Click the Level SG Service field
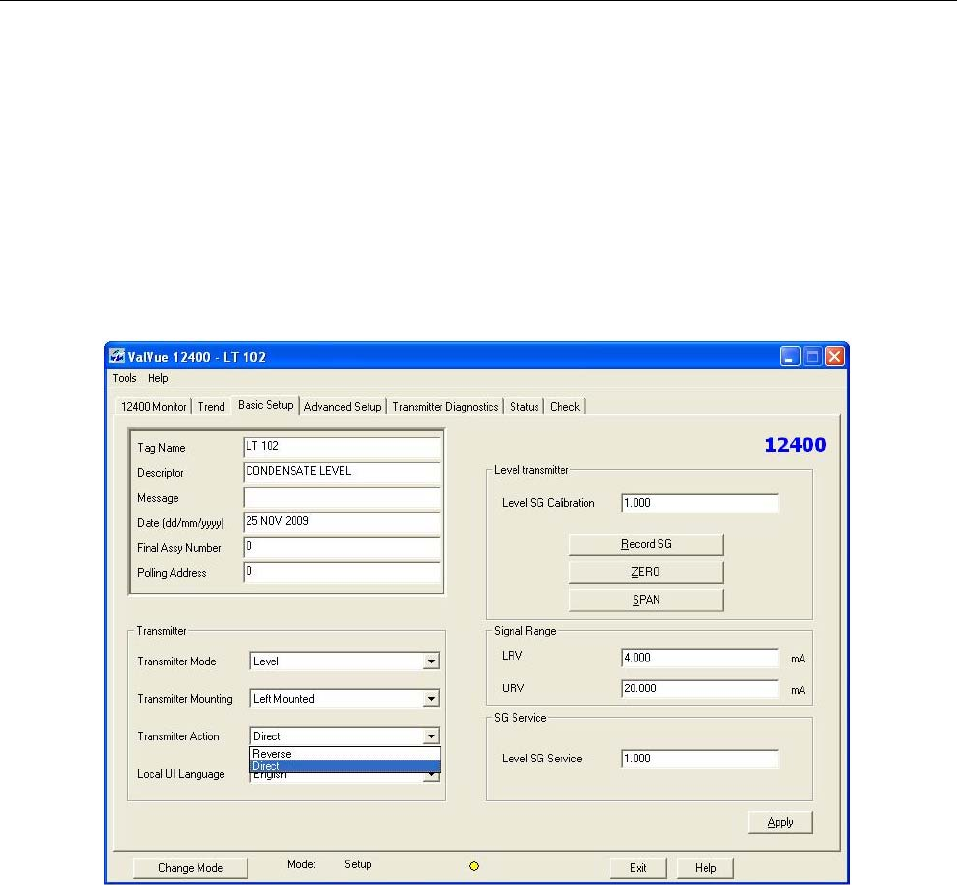The height and width of the screenshot is (885, 957). click(699, 759)
